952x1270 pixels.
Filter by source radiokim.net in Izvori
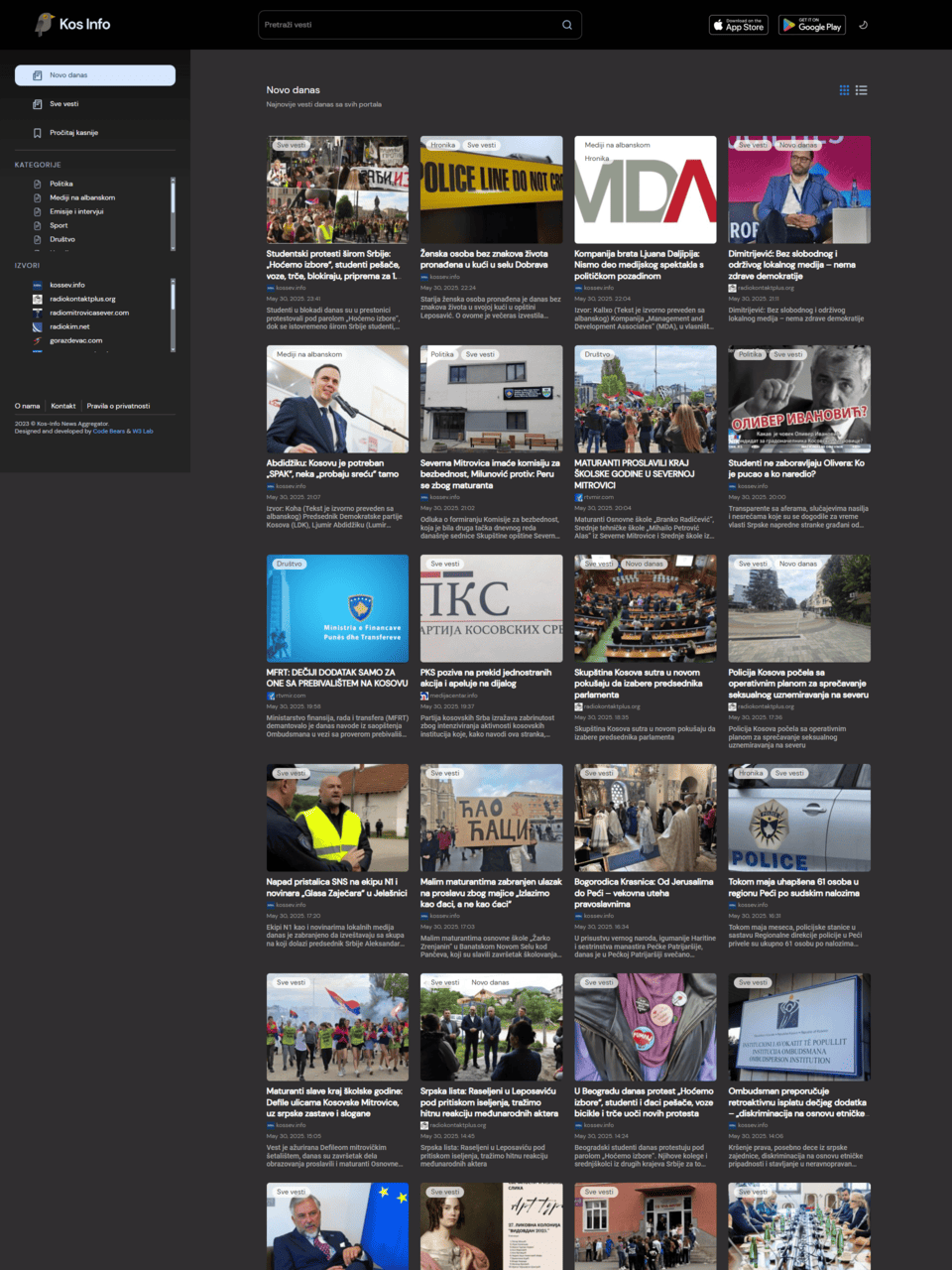(69, 326)
